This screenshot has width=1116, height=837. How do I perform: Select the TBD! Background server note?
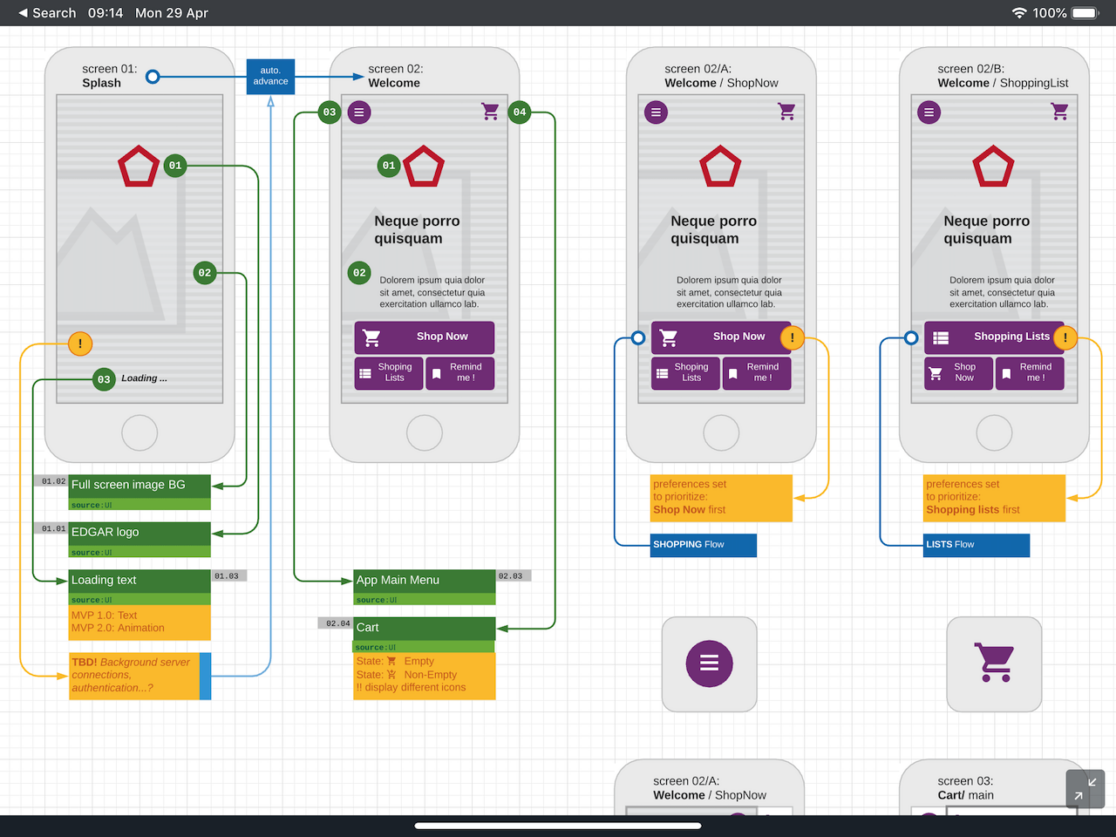134,675
